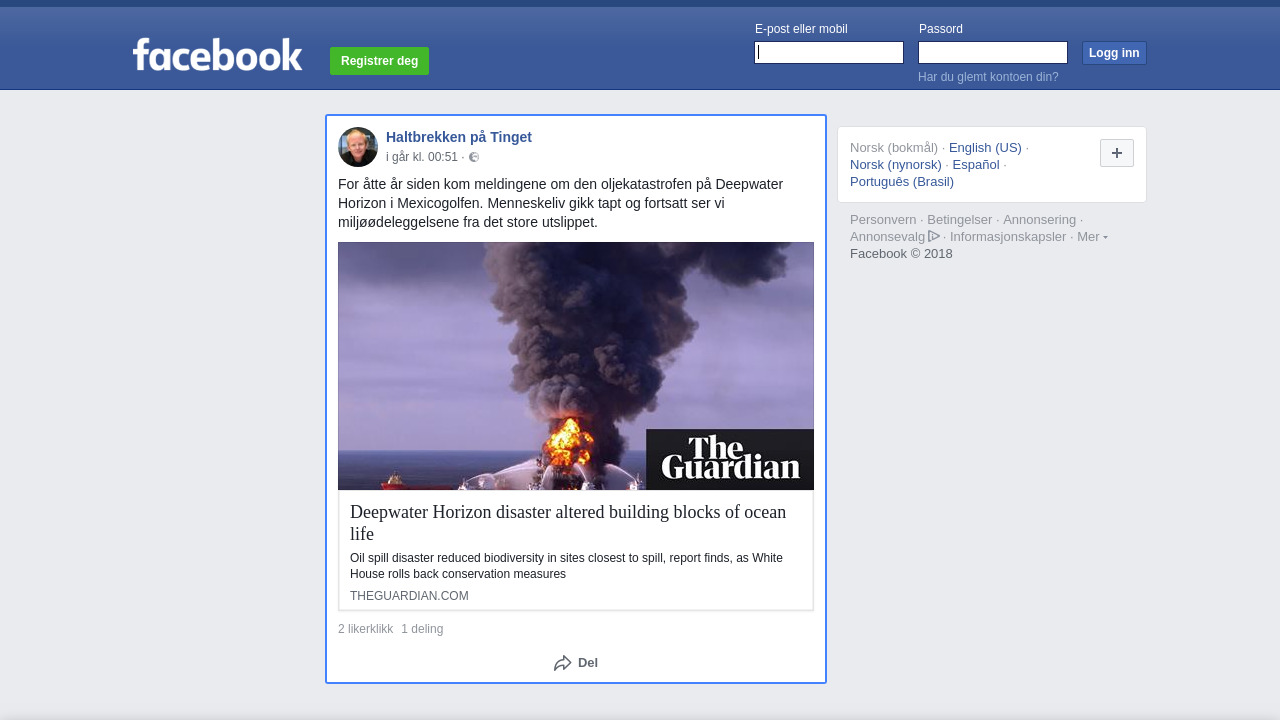The image size is (1280, 720).
Task: Open Haltbrekken på Tinget profile picture
Action: pyautogui.click(x=358, y=147)
